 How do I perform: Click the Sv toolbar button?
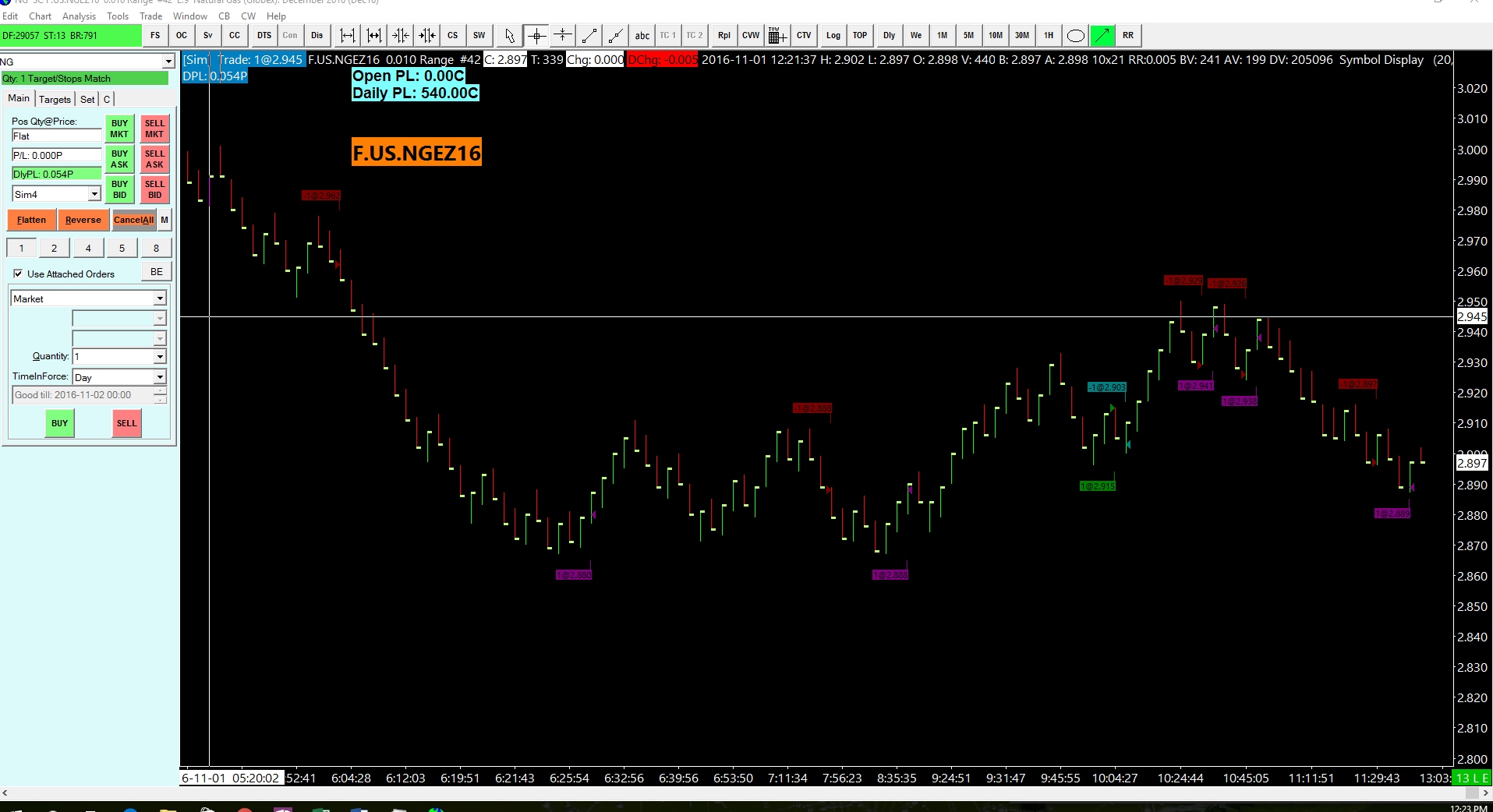click(x=208, y=36)
